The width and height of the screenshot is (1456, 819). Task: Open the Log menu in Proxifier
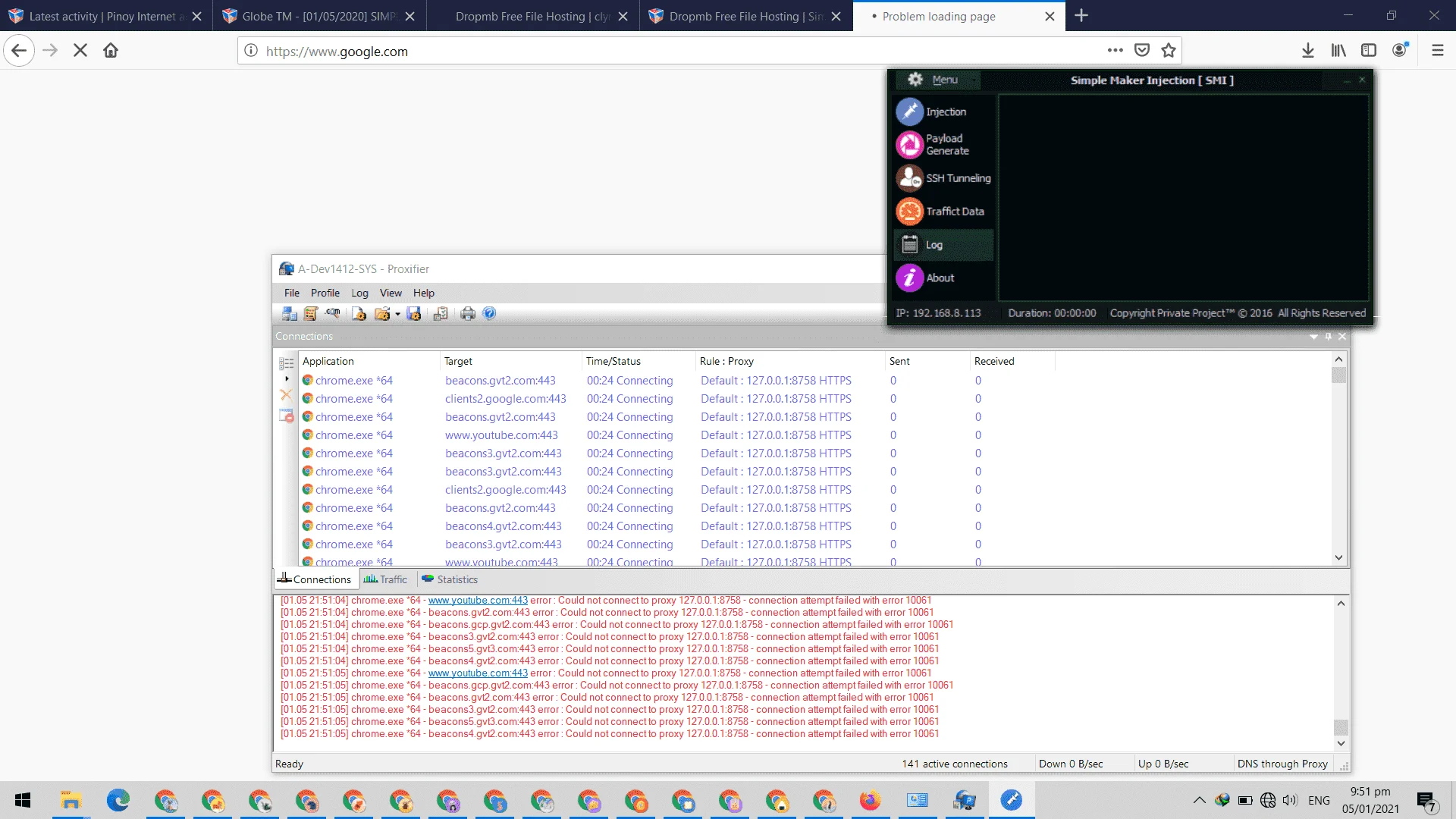click(359, 293)
